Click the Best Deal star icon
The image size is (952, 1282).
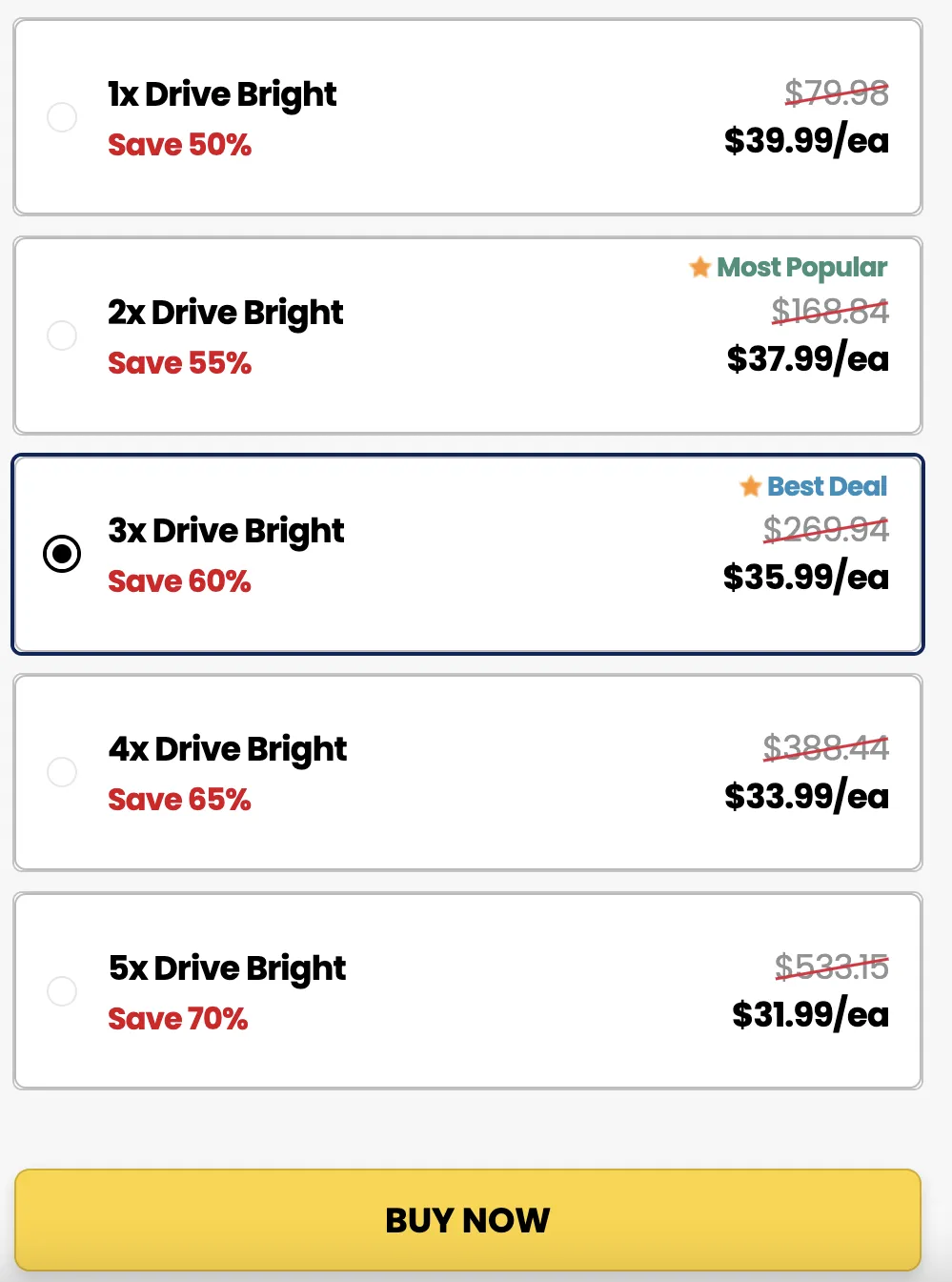pyautogui.click(x=752, y=487)
